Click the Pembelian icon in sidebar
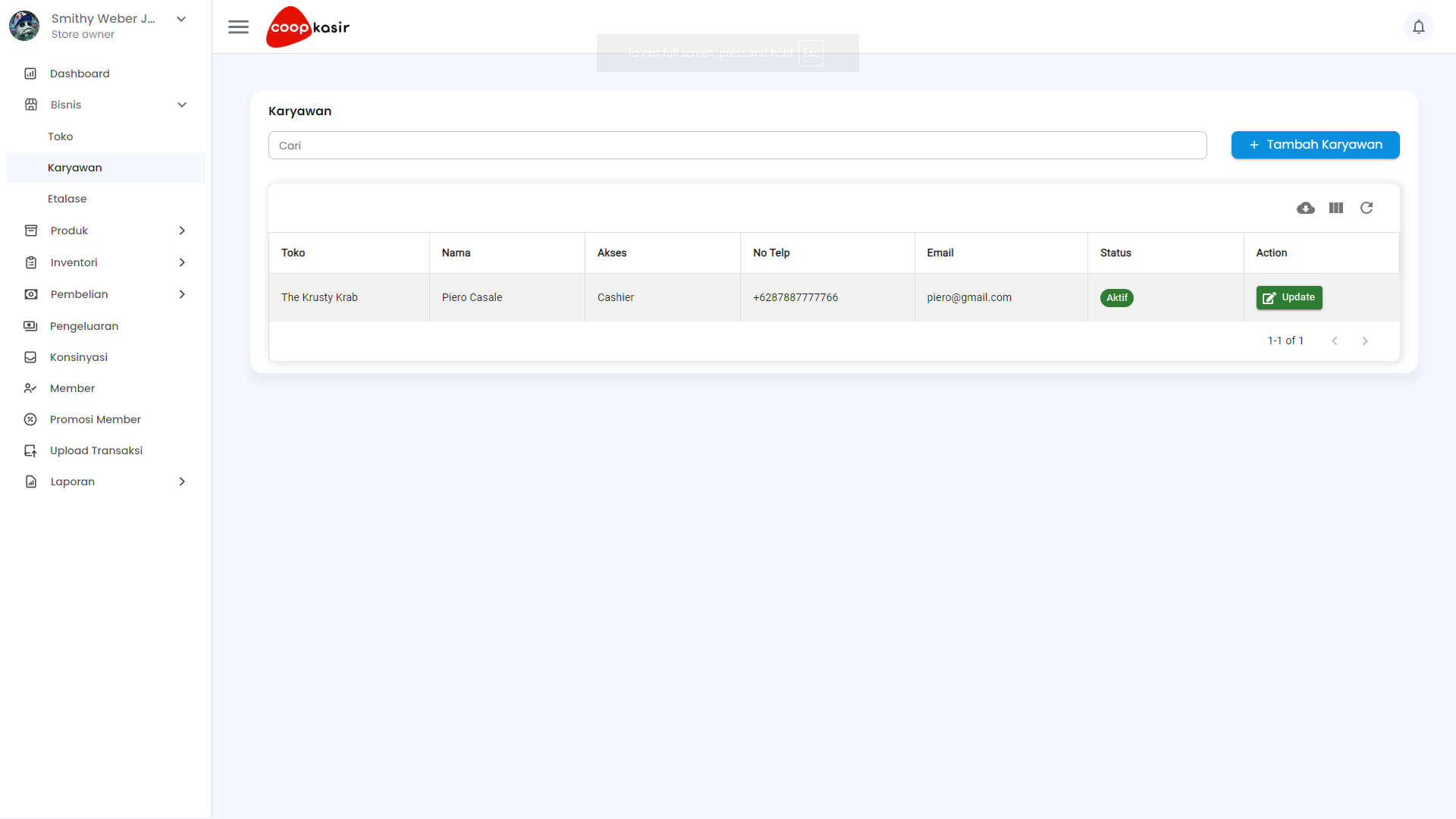The image size is (1456, 819). click(31, 294)
